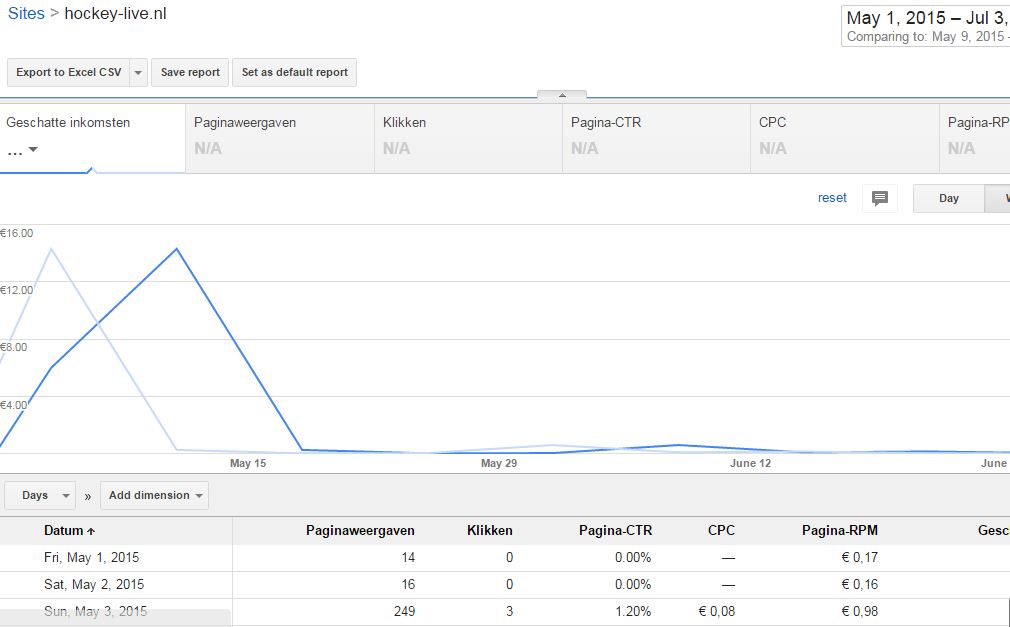The image size is (1010, 627).
Task: Click the € 0,16 Pagina-RPM value
Action: pos(859,584)
